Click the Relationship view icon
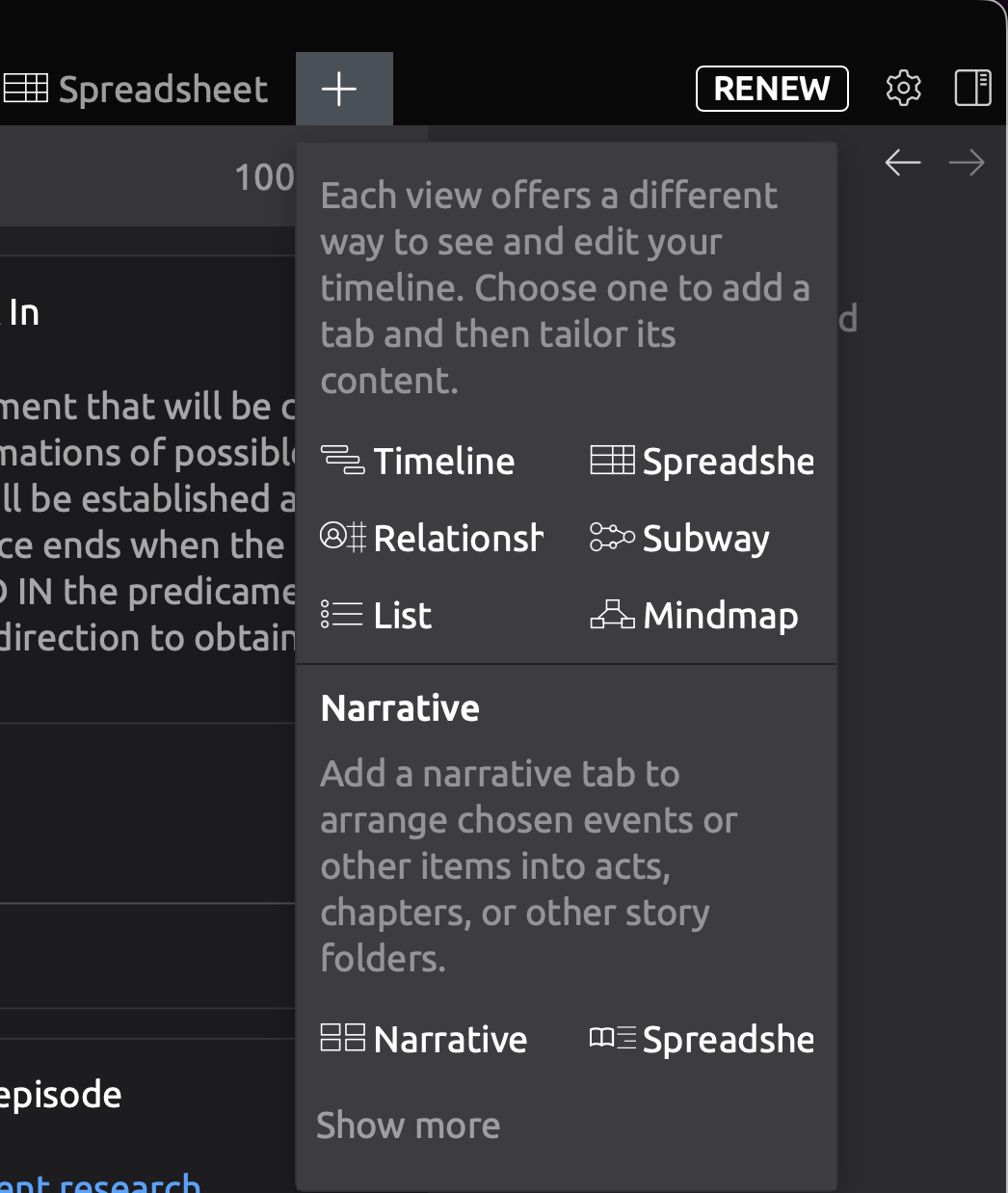Screen dimensions: 1008x1193 [x=343, y=537]
